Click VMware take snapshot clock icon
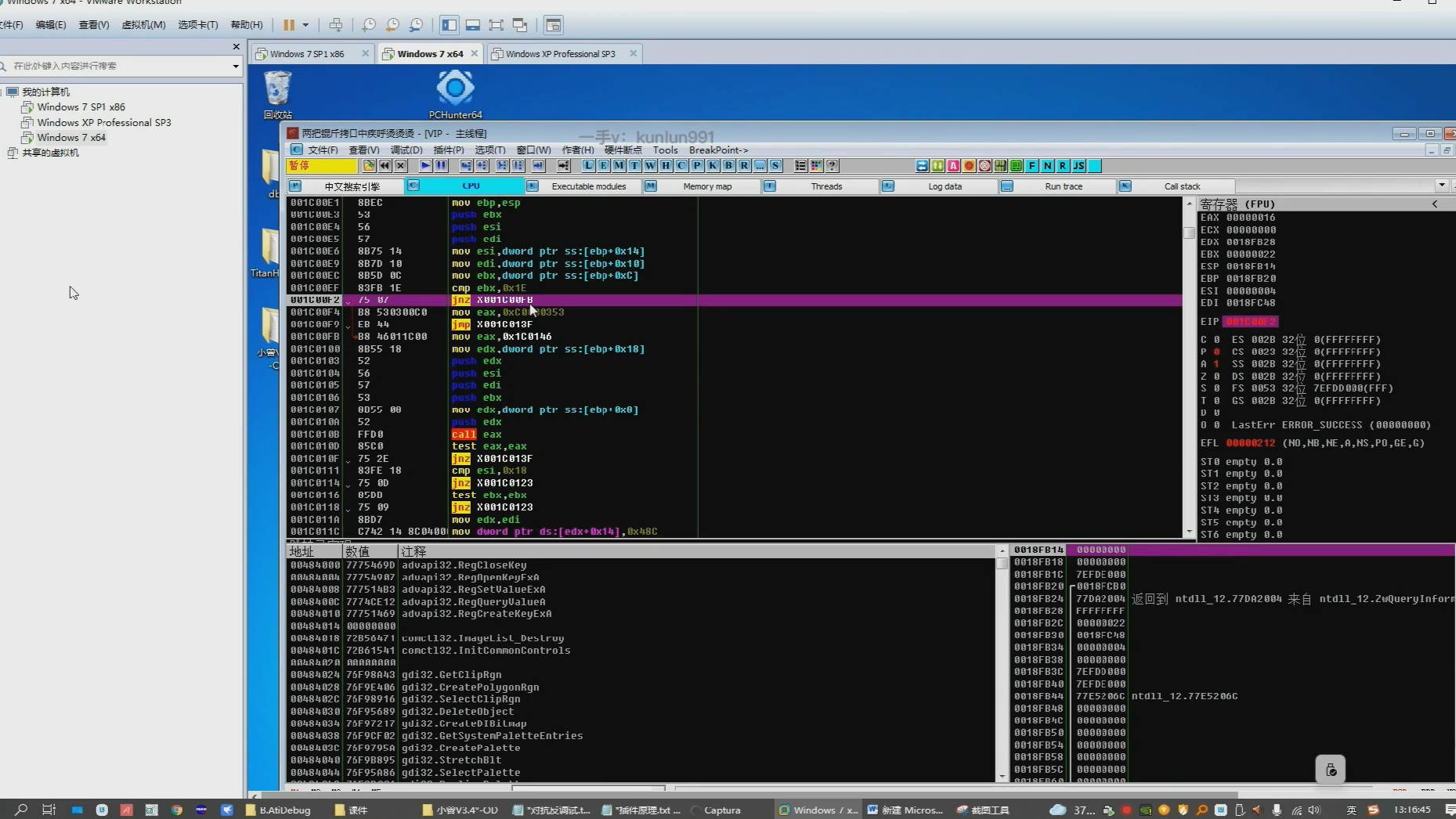Image resolution: width=1456 pixels, height=819 pixels. click(x=369, y=25)
